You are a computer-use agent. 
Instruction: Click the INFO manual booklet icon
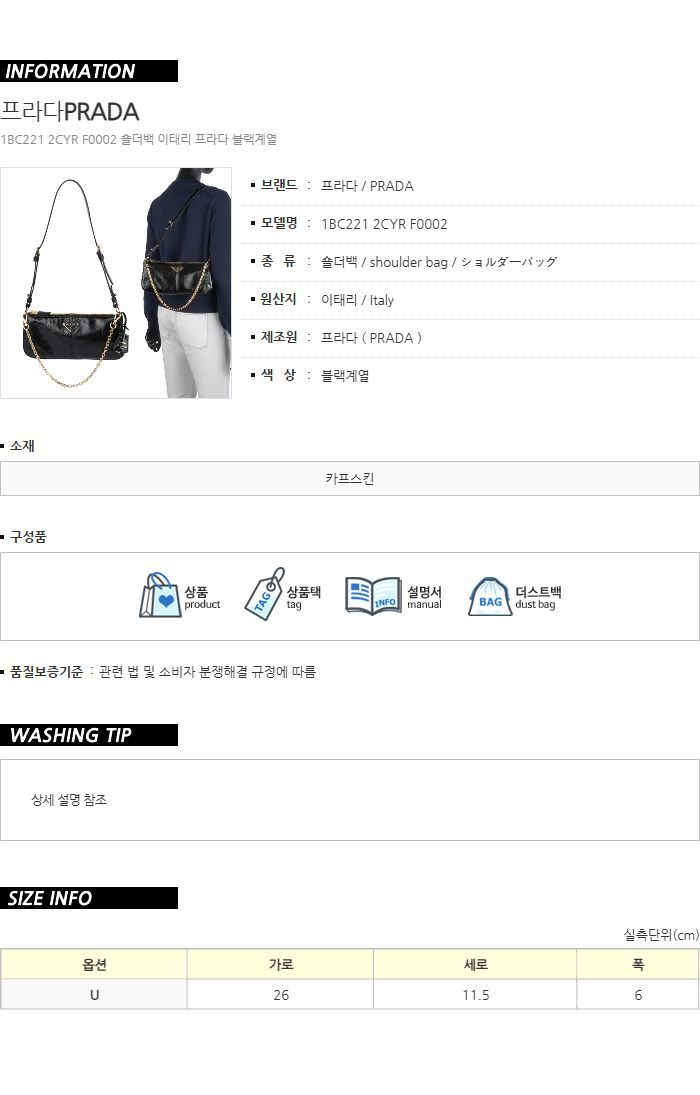click(373, 596)
